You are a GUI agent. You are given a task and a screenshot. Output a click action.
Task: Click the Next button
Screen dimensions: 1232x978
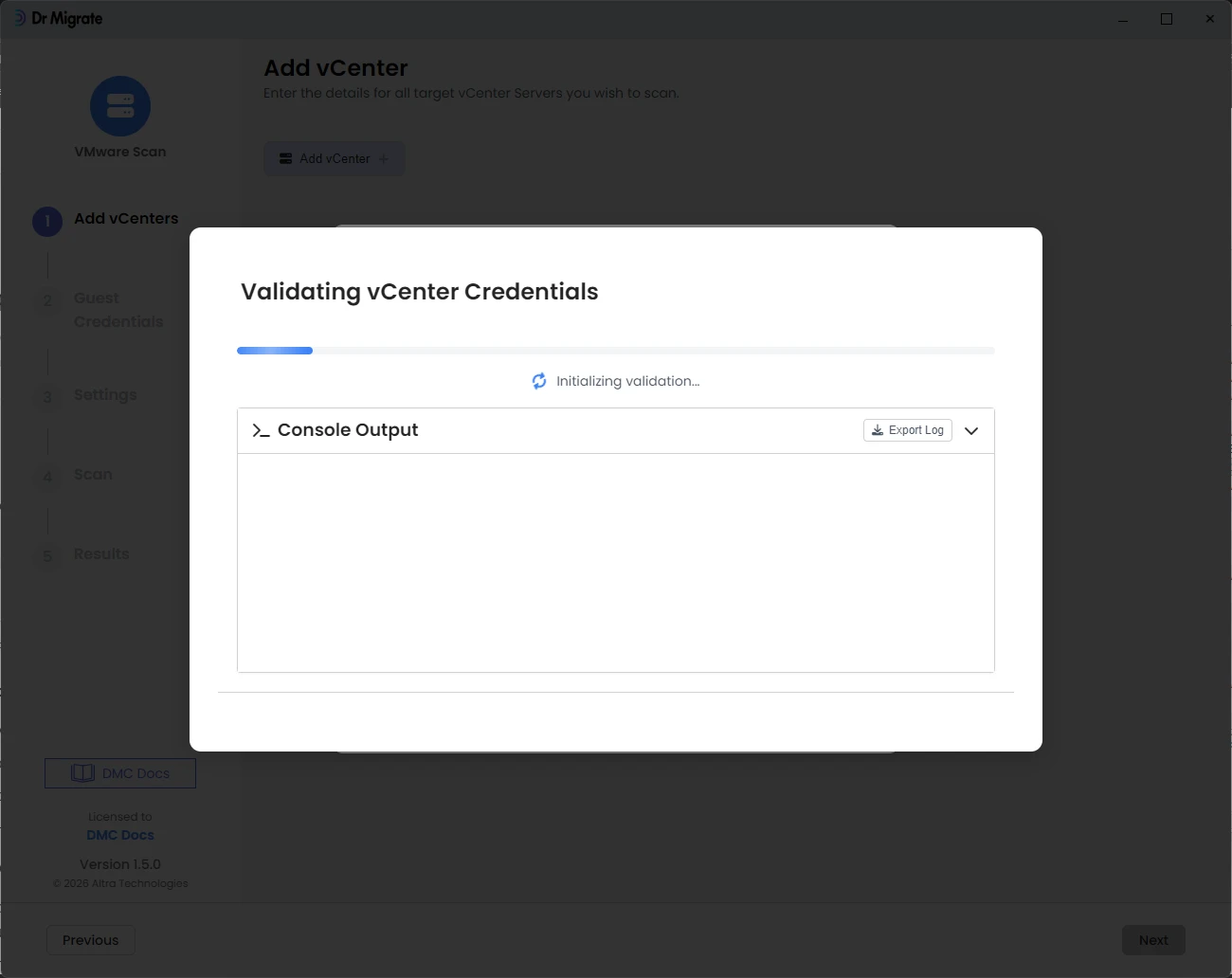1153,940
